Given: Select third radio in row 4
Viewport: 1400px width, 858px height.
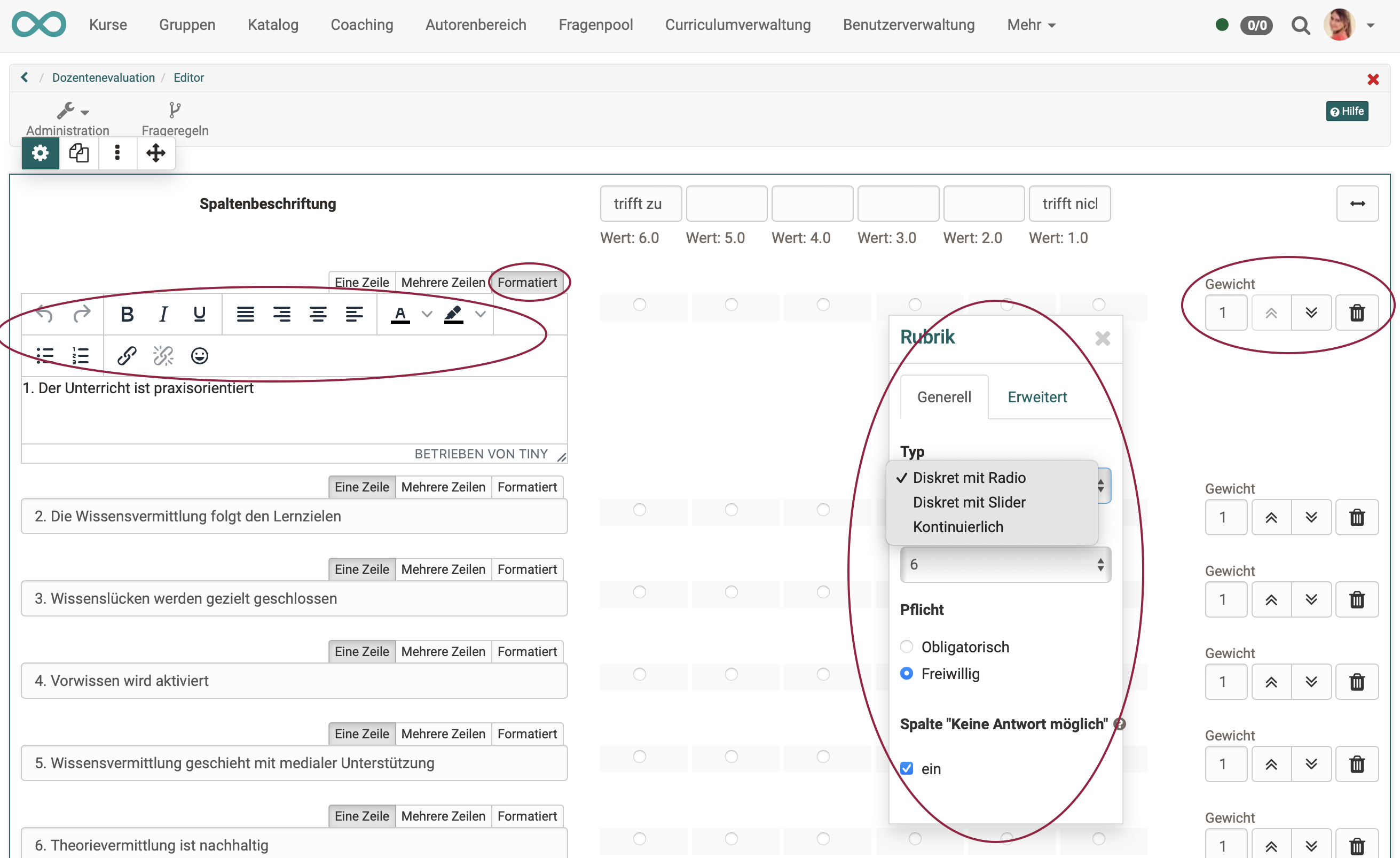Looking at the screenshot, I should (x=823, y=674).
